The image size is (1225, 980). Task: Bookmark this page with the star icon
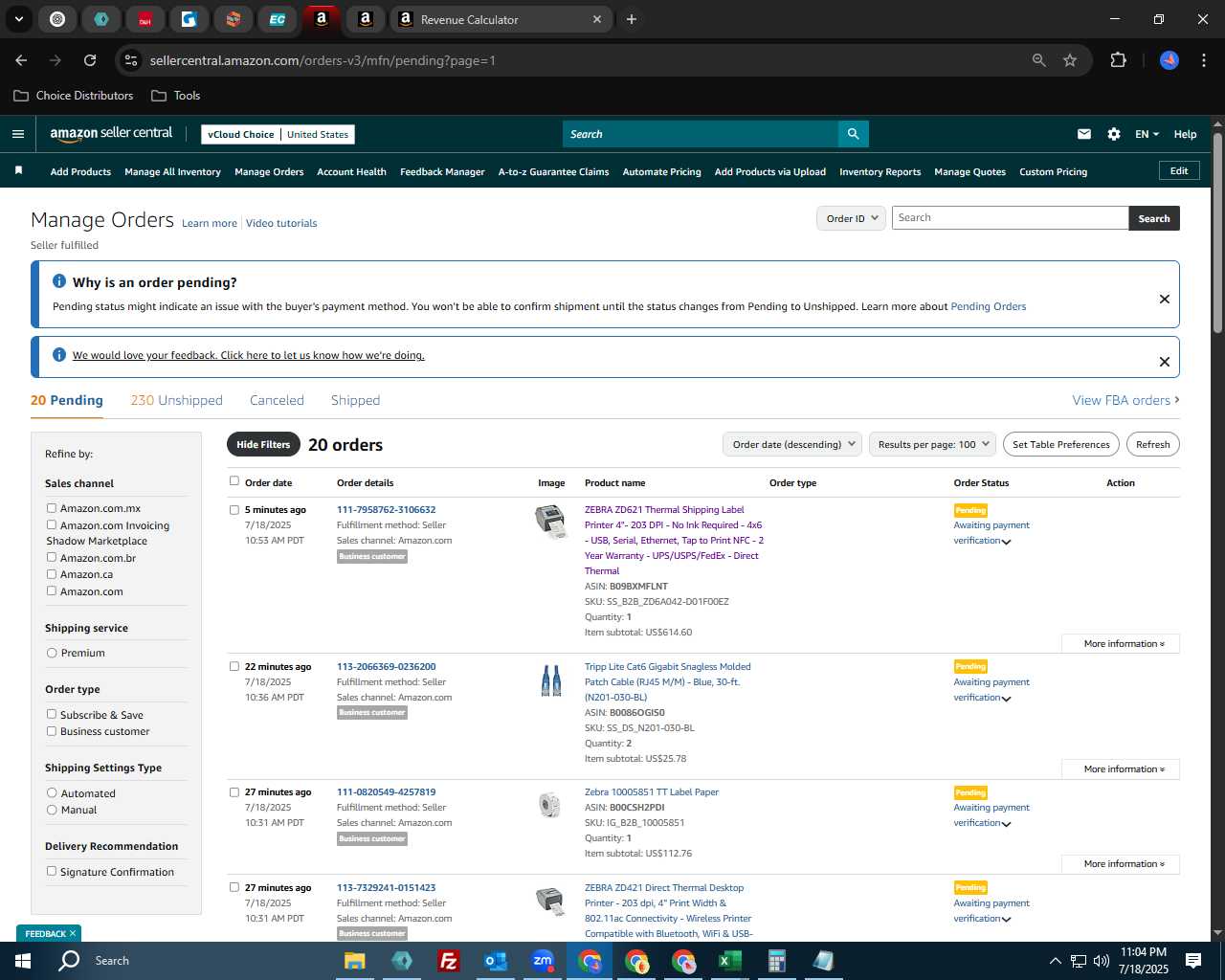pyautogui.click(x=1070, y=60)
